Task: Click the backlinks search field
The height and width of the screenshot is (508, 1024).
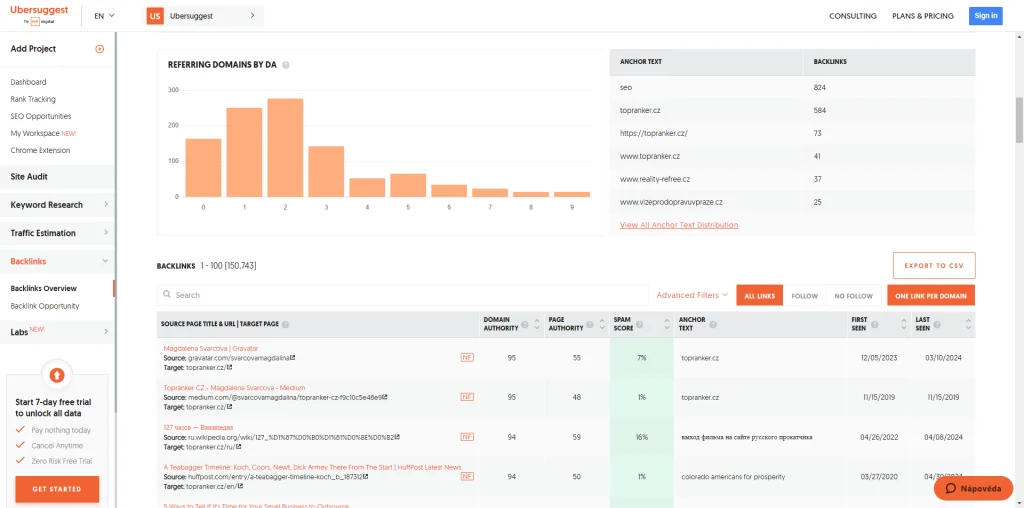Action: [400, 295]
